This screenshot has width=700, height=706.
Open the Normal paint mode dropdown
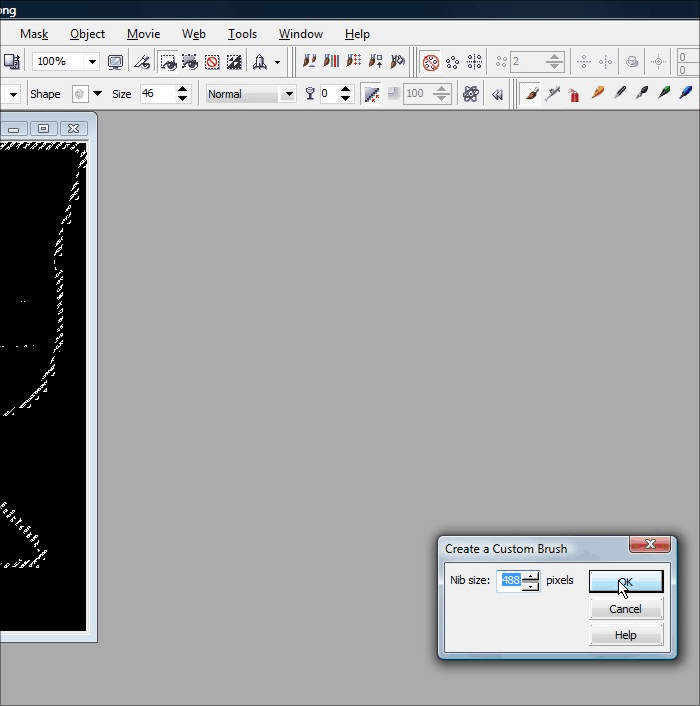click(288, 94)
